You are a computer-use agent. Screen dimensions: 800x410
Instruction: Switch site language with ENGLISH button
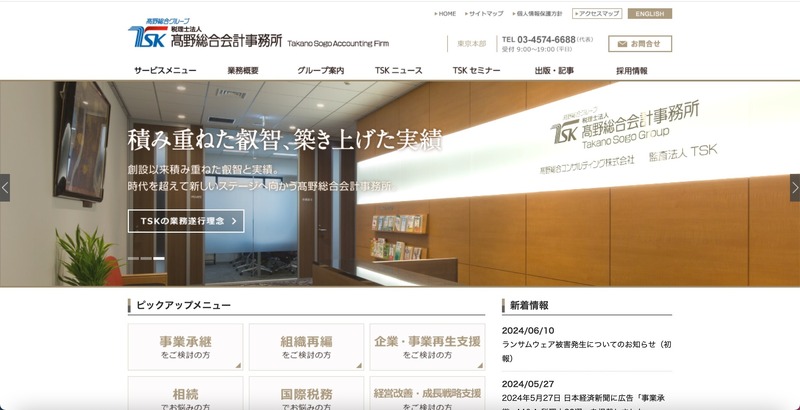point(649,14)
